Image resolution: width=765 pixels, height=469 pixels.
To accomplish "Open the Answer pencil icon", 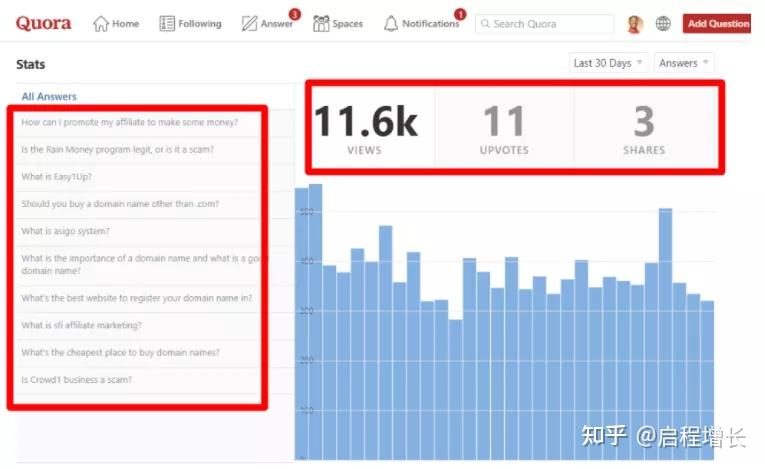I will [249, 23].
